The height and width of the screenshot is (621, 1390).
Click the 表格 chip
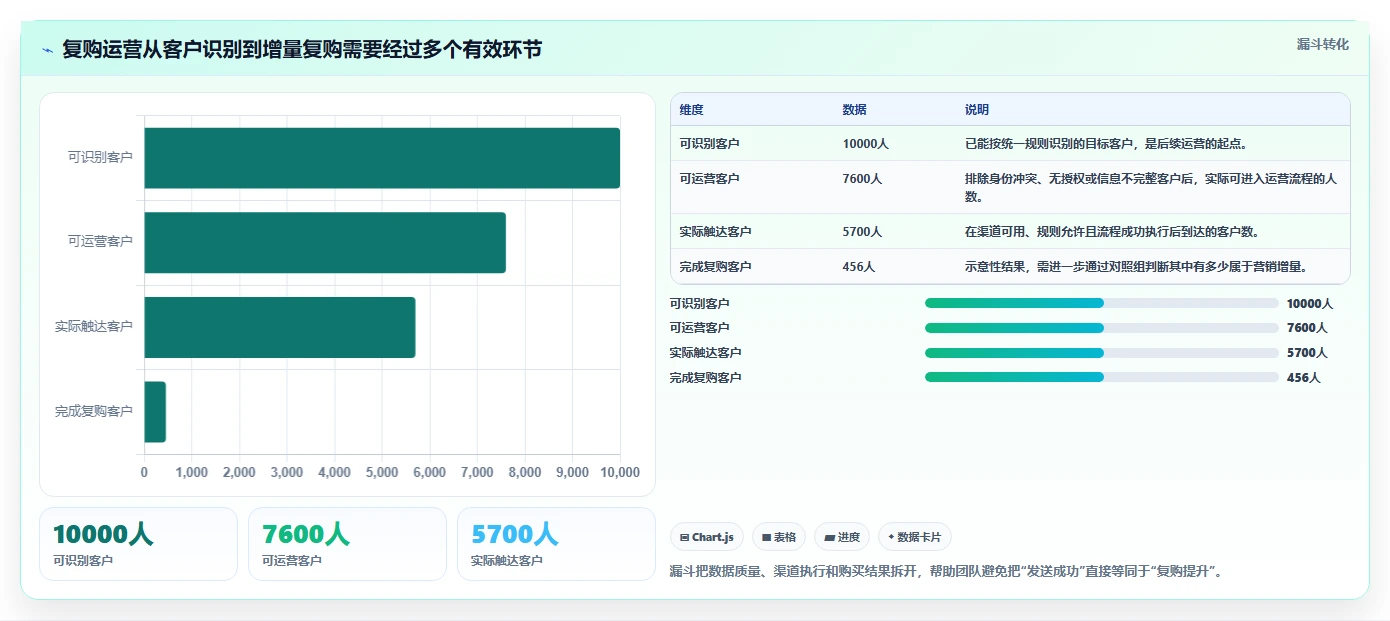(779, 537)
